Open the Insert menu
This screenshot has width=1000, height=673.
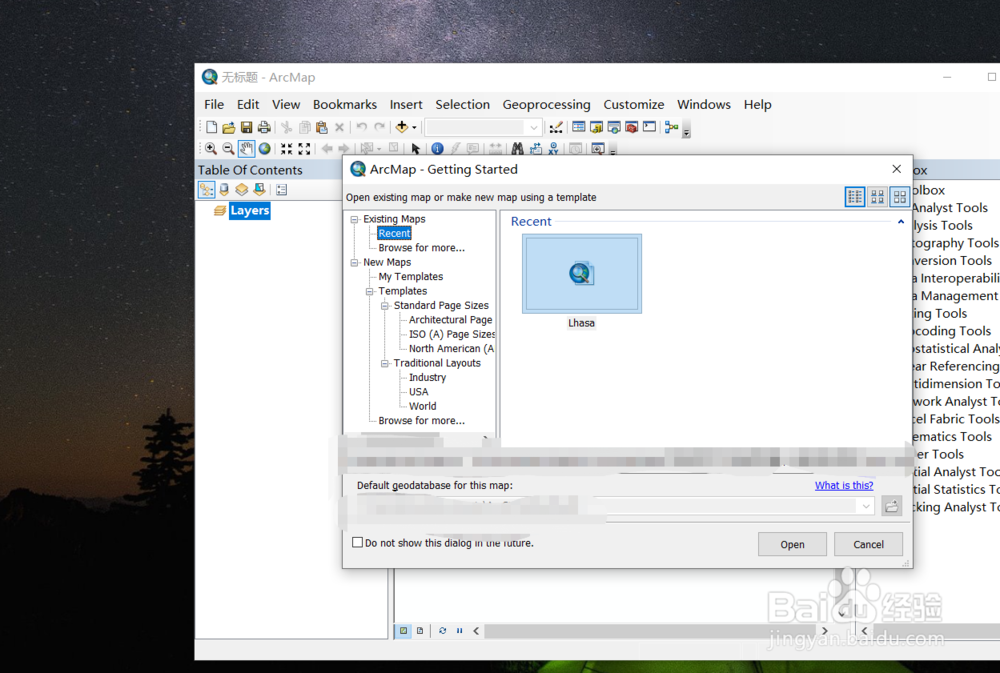(x=406, y=105)
